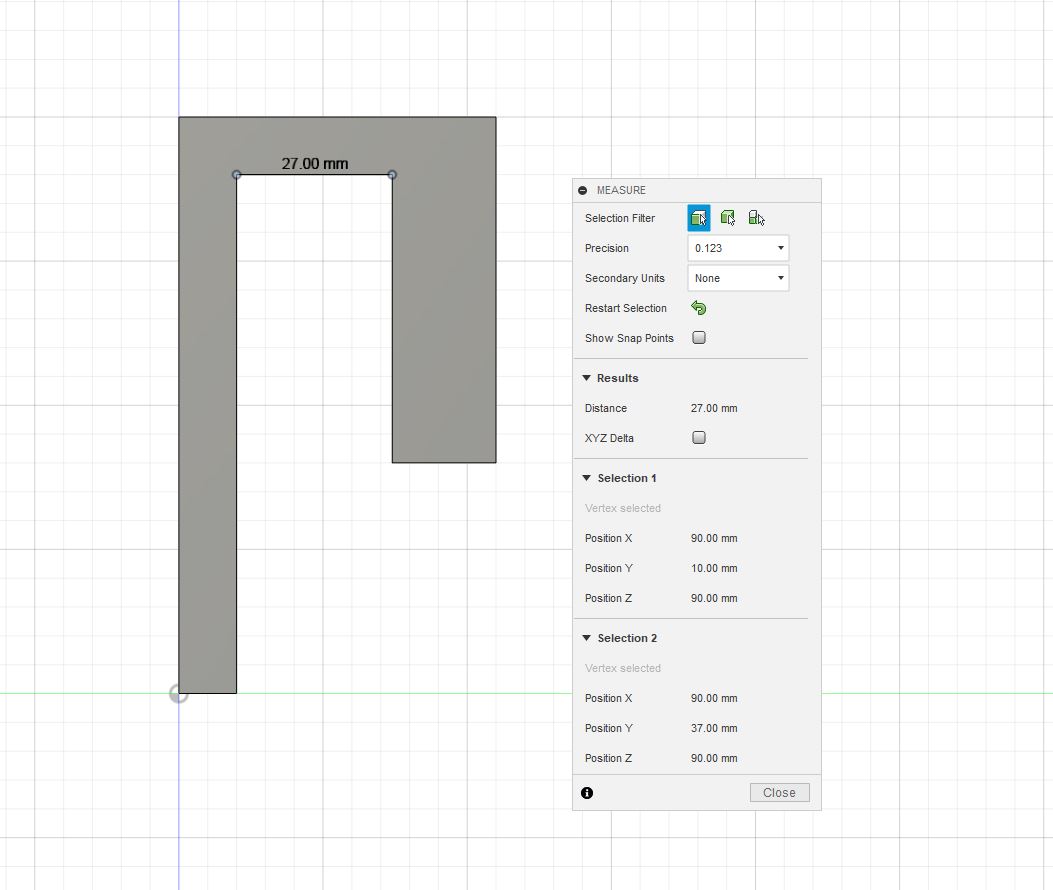This screenshot has width=1053, height=890.
Task: Click the 27.00 mm dimension label on model
Action: tap(315, 163)
